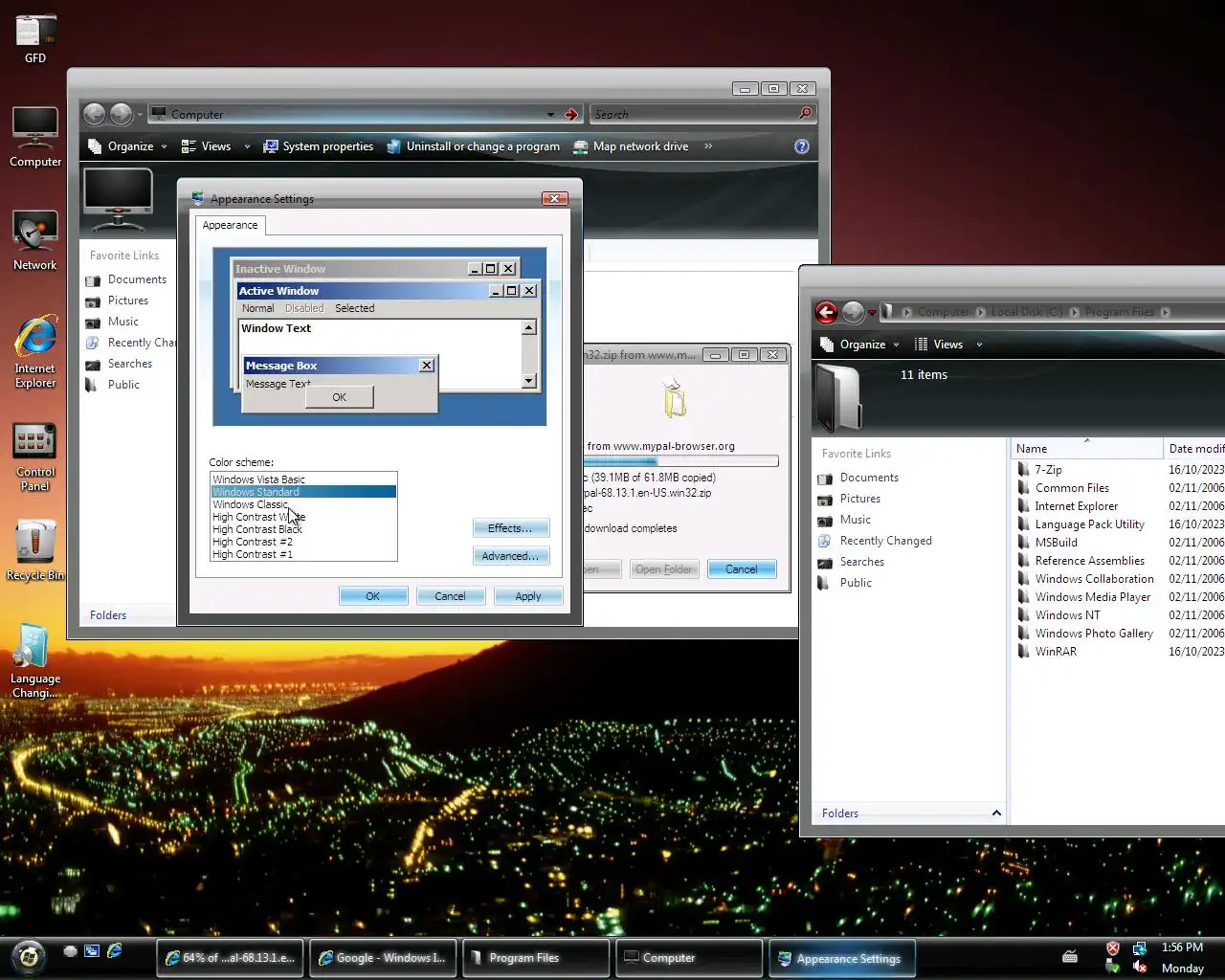Screen dimensions: 1225x980
Task: Open the Network desktop icon
Action: click(x=35, y=240)
